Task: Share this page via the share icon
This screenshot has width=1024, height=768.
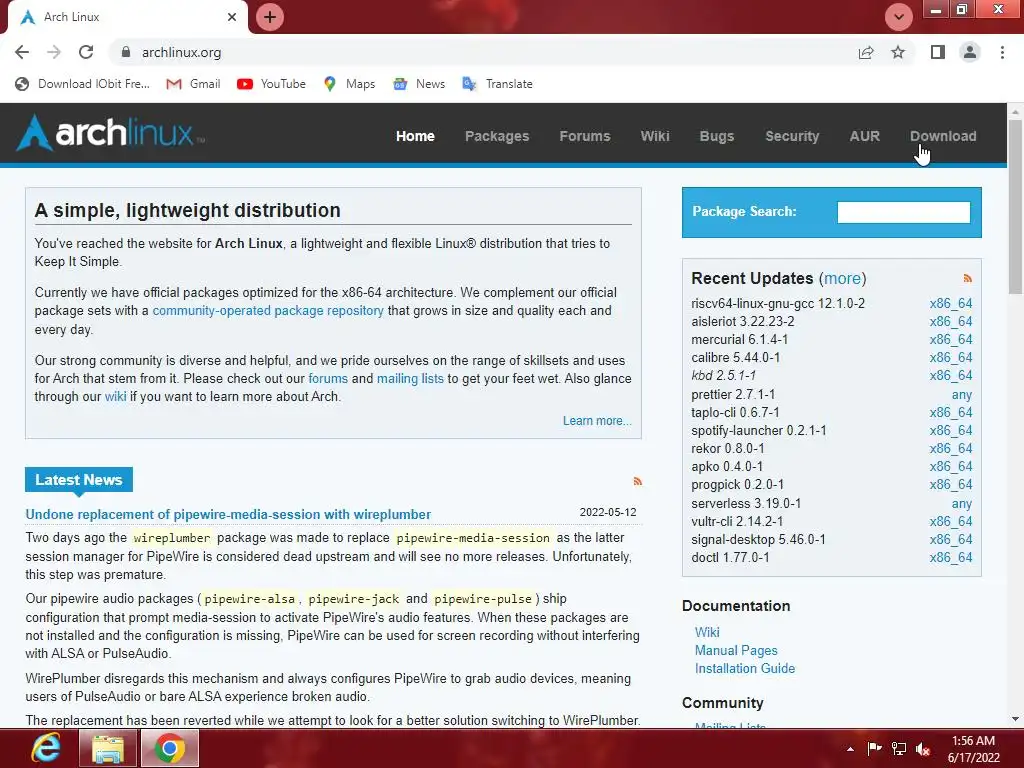Action: point(866,52)
